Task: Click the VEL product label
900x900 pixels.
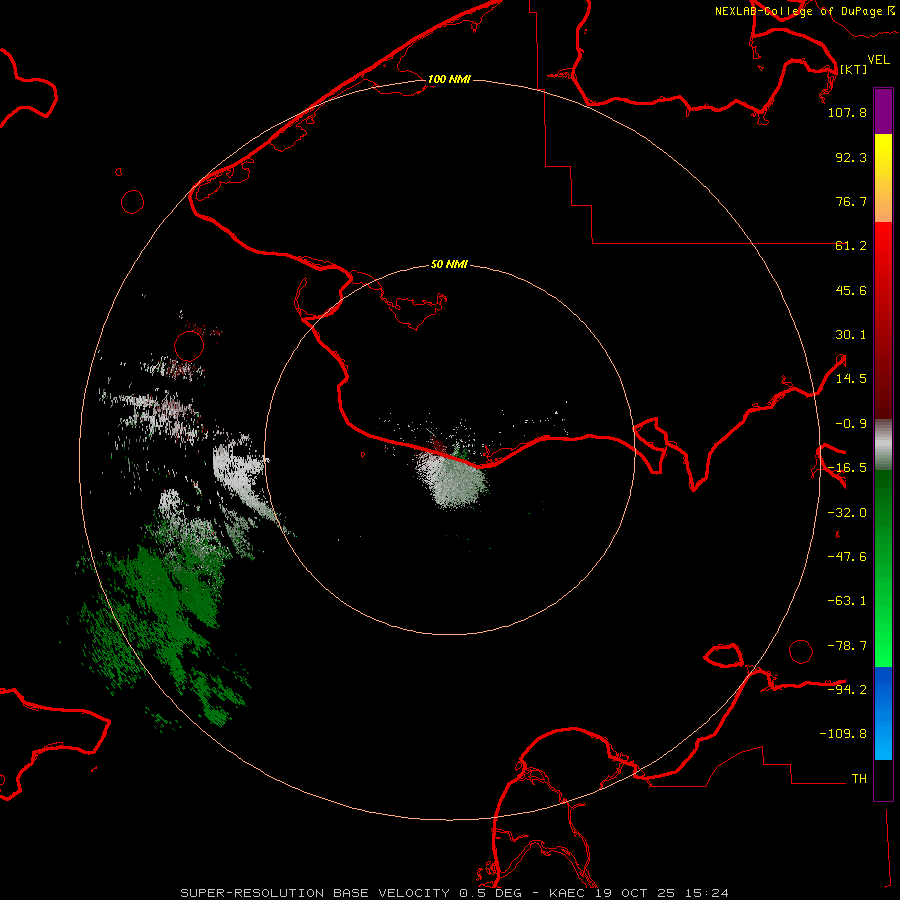Action: click(x=878, y=60)
